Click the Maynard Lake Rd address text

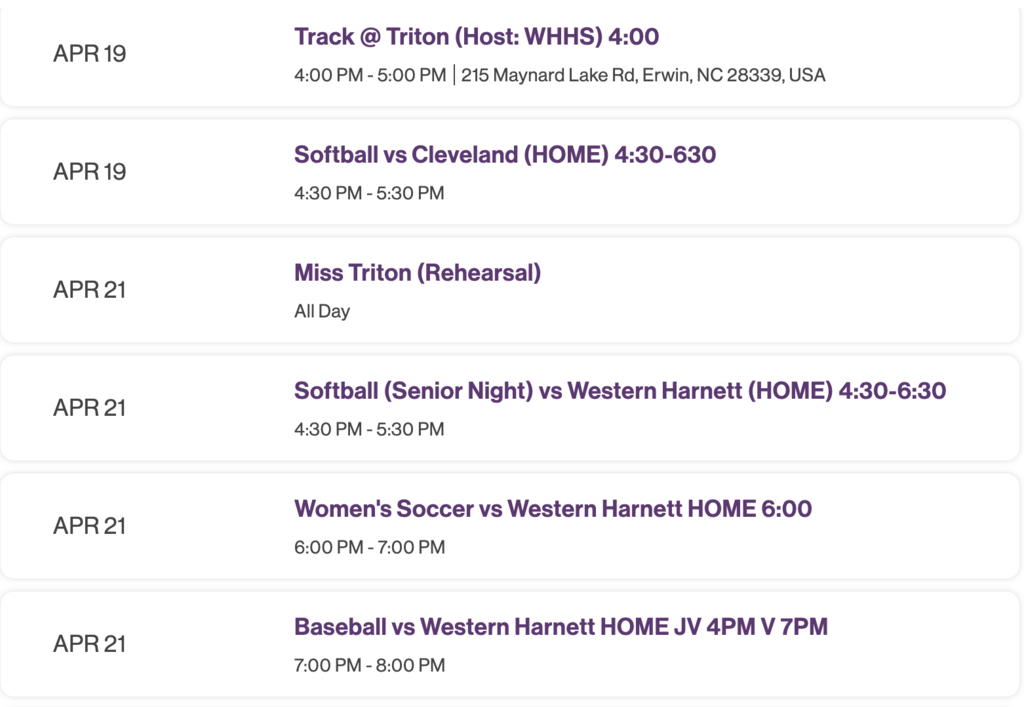(x=640, y=74)
